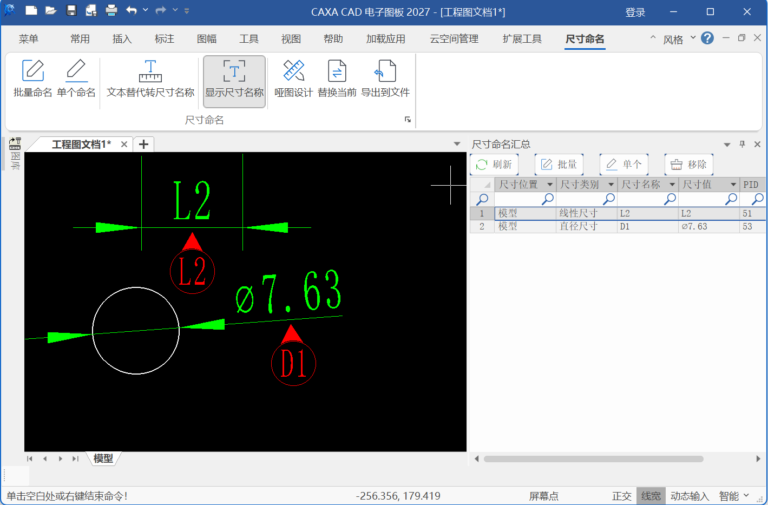The image size is (768, 505).
Task: Open the quick access toolbar customize arrow
Action: pyautogui.click(x=187, y=11)
